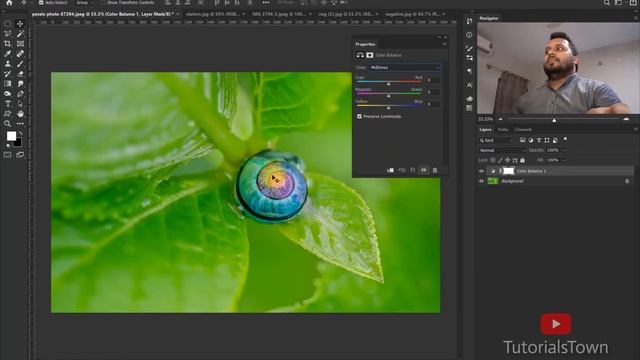640x360 pixels.
Task: Hide the Color Balance 1 layer
Action: click(482, 171)
